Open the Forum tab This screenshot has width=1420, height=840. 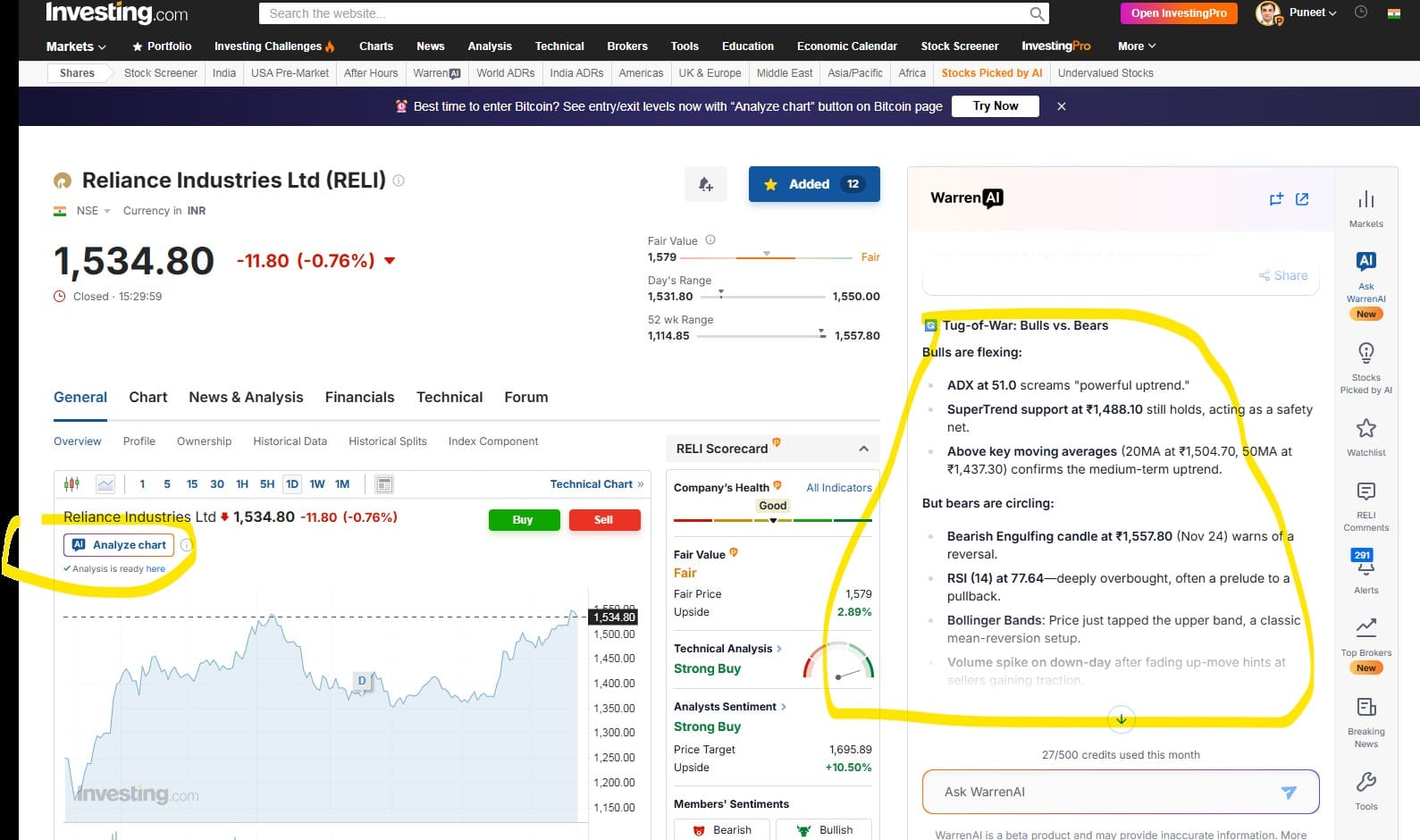526,398
